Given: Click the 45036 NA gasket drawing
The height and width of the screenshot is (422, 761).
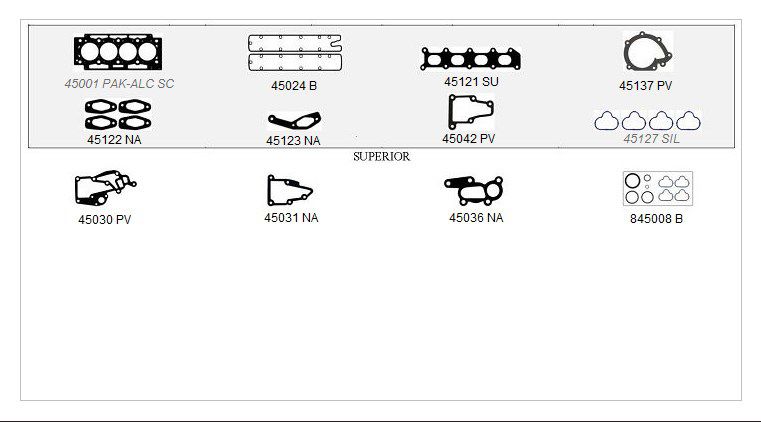Looking at the screenshot, I should tap(474, 190).
